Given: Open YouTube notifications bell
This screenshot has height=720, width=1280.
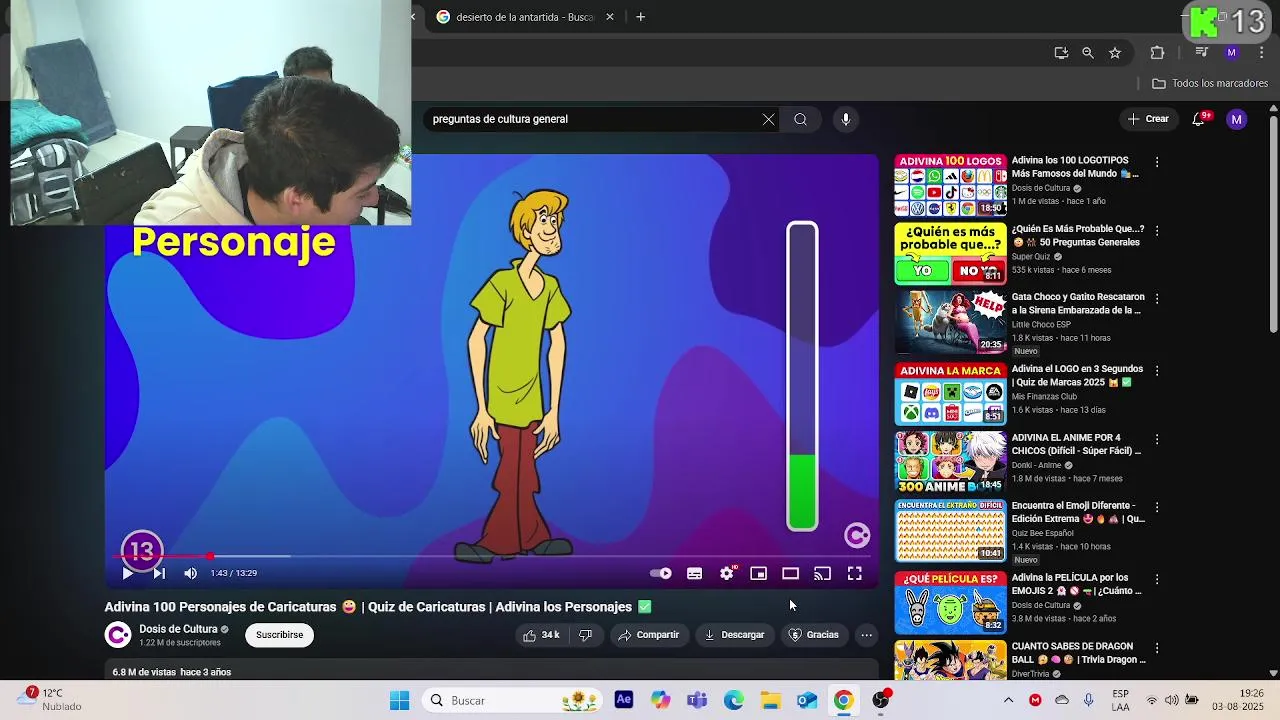Looking at the screenshot, I should coord(1198,119).
